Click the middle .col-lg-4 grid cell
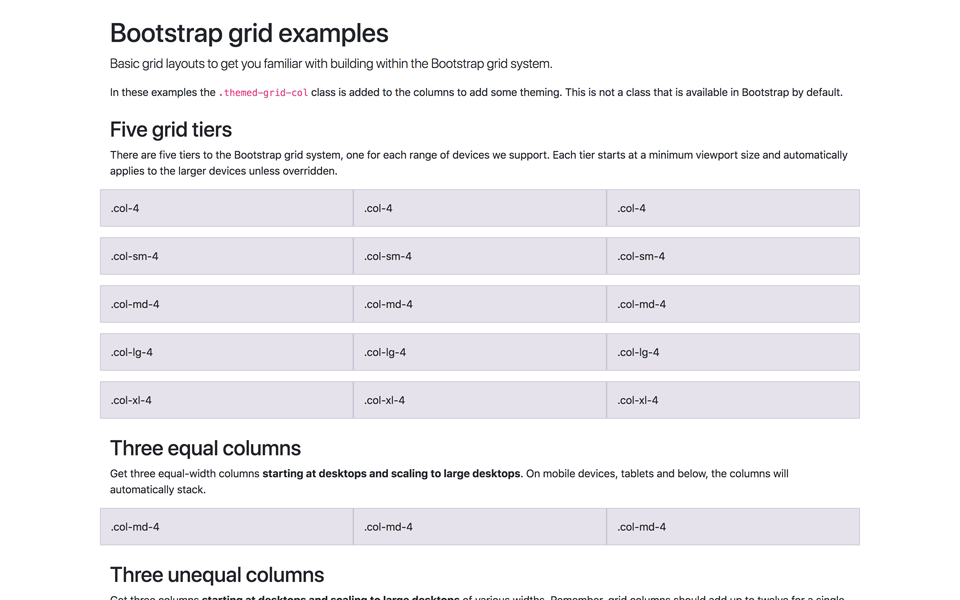Viewport: 960px width, 600px height. click(479, 352)
